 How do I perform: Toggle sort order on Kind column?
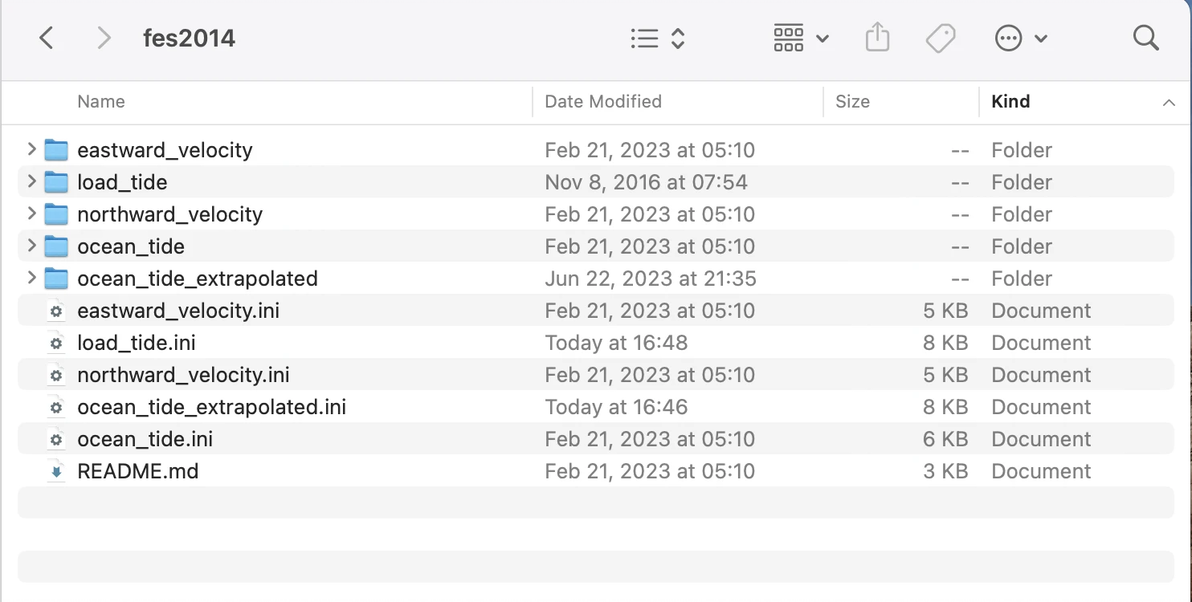pyautogui.click(x=1010, y=101)
